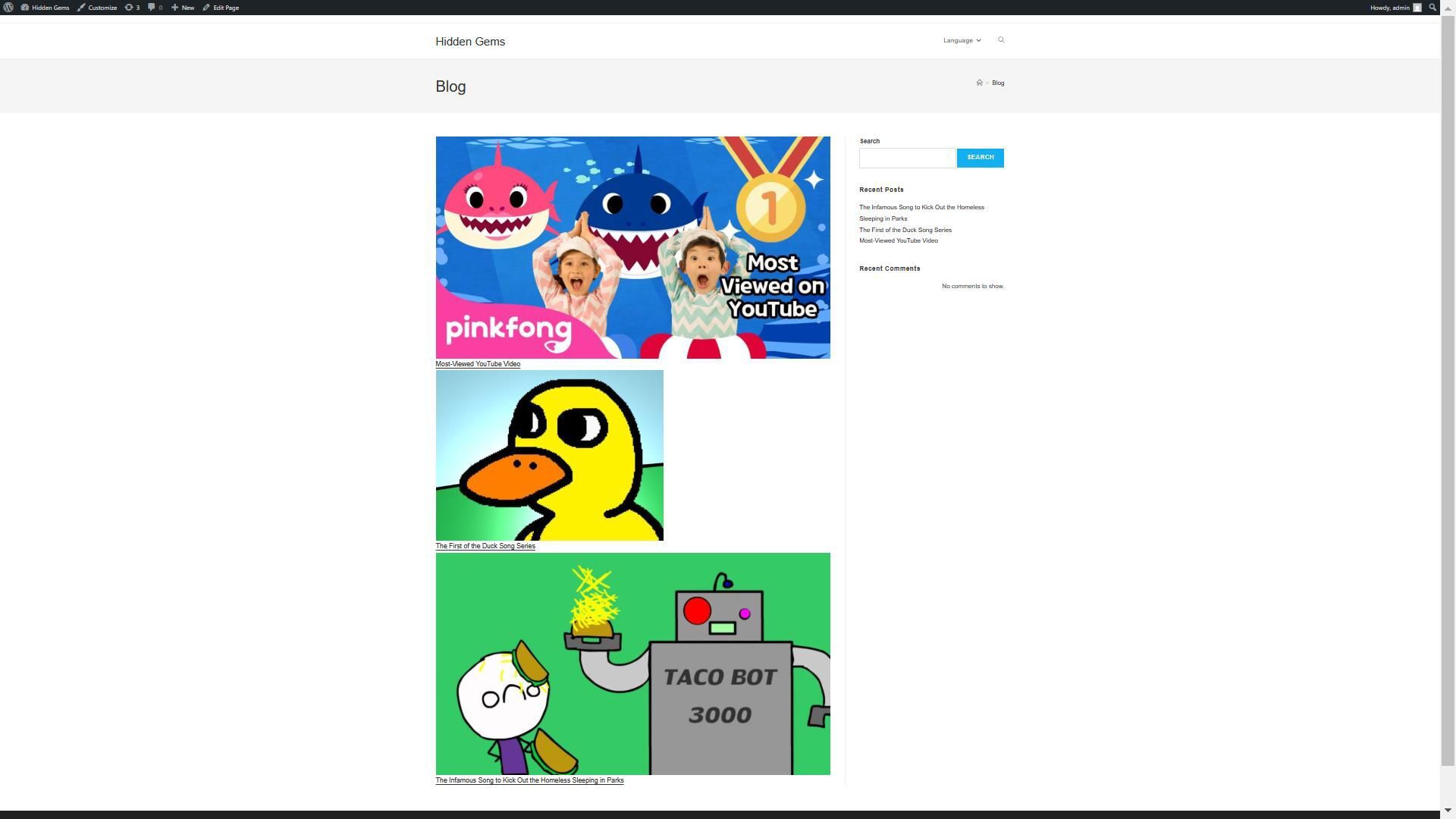Click the blue SEARCH button
This screenshot has width=1456, height=819.
point(981,158)
